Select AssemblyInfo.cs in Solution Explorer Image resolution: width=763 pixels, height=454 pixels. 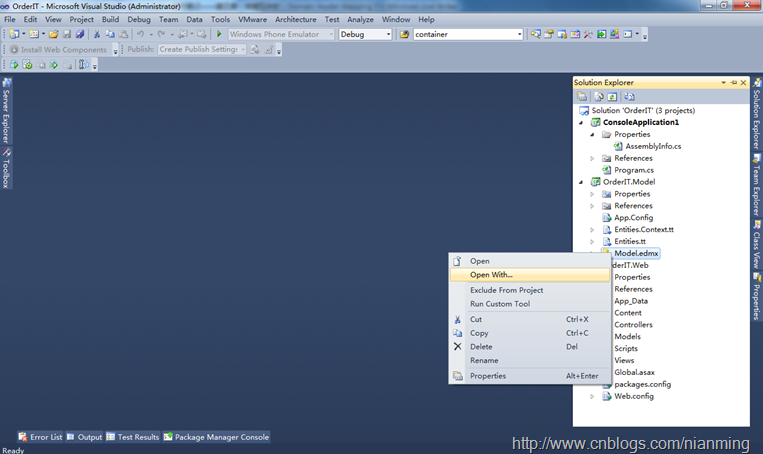[653, 146]
